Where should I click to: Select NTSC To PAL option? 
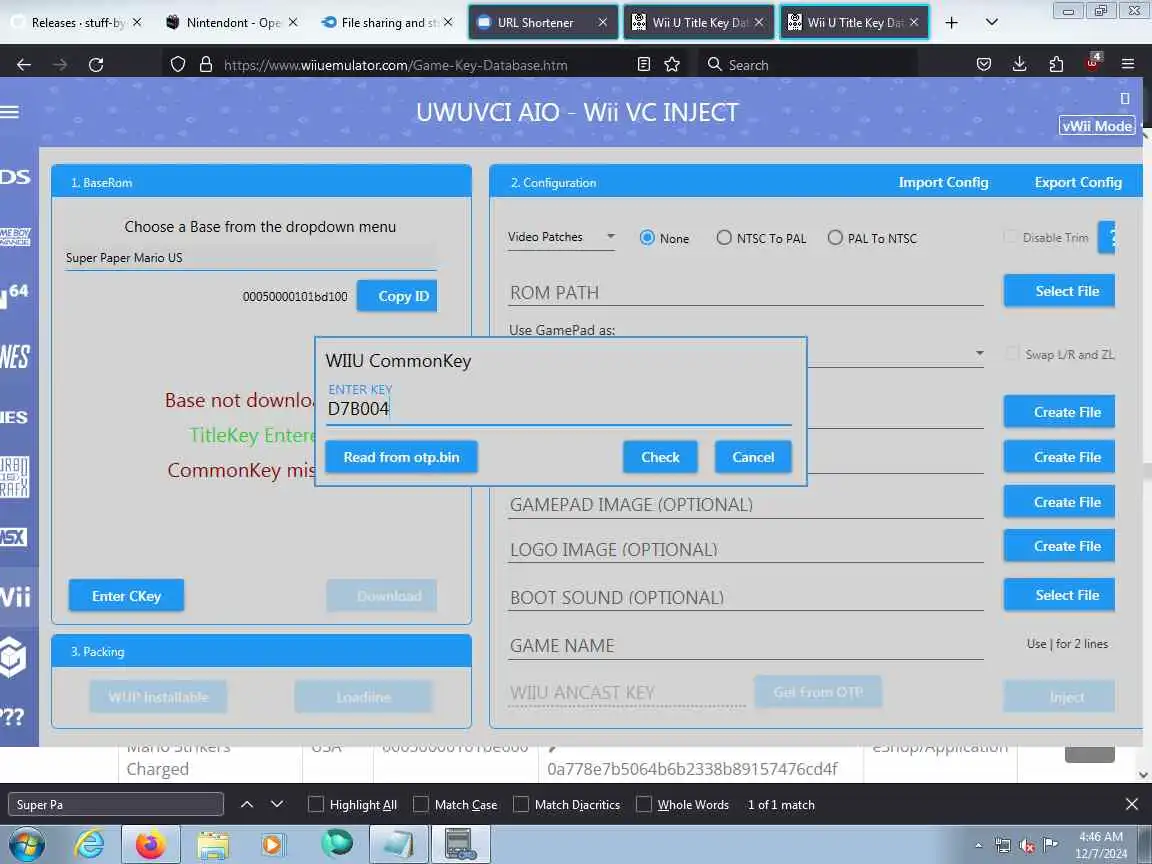[x=724, y=237]
